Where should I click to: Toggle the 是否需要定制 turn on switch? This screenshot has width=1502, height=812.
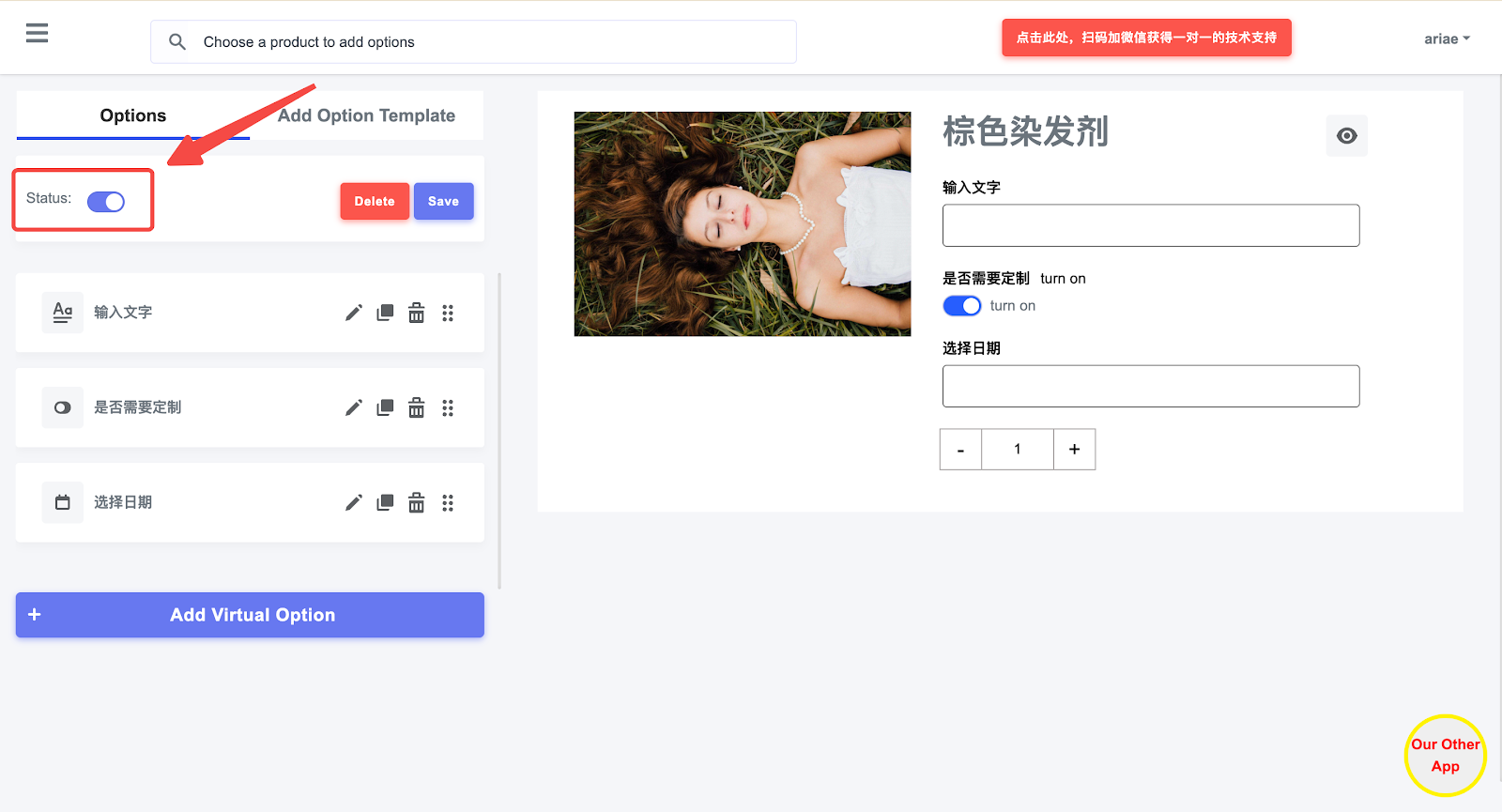pyautogui.click(x=961, y=306)
